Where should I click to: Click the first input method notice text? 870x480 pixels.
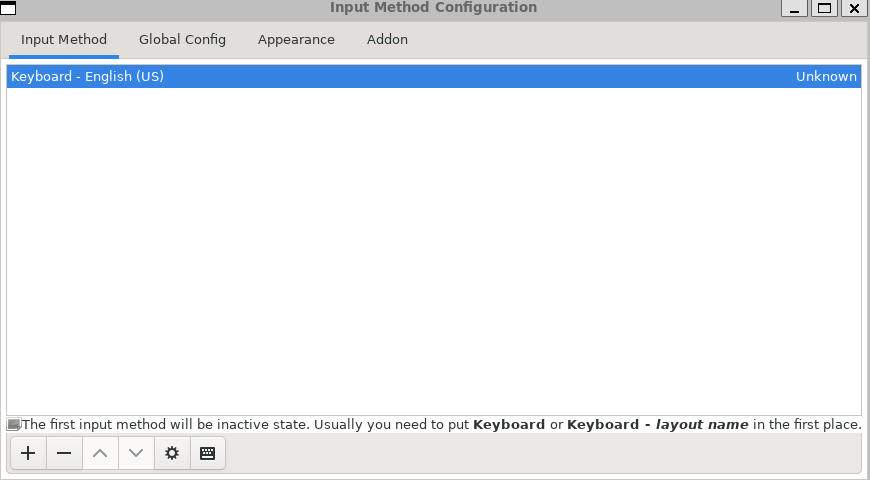pos(440,425)
